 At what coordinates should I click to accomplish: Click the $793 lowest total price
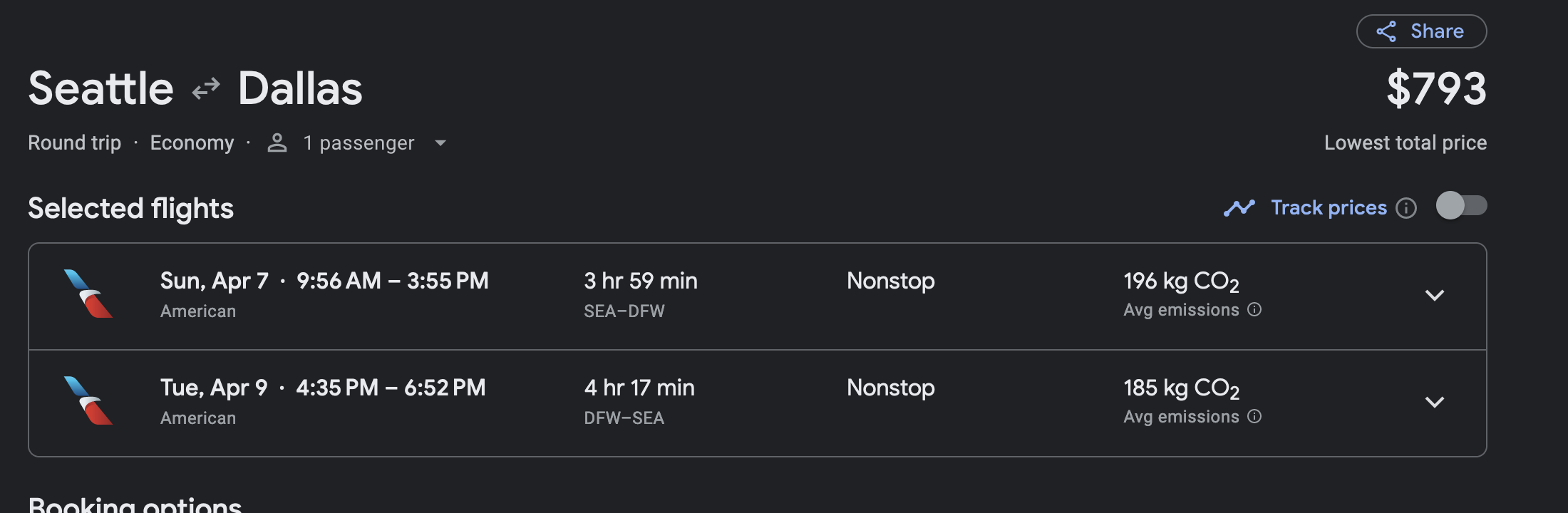(1436, 89)
